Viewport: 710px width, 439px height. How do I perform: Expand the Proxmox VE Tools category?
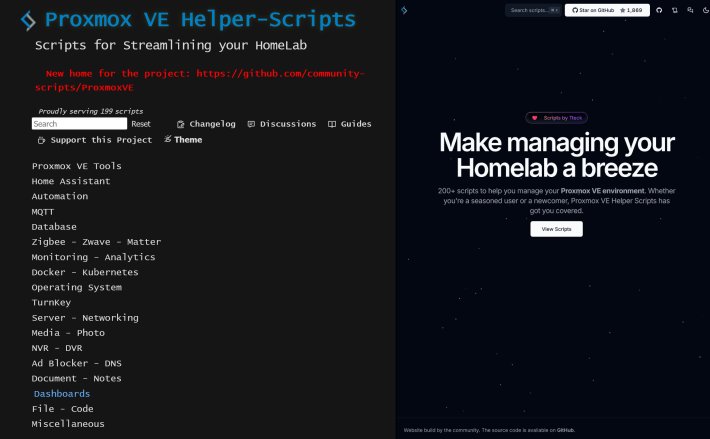tap(77, 166)
